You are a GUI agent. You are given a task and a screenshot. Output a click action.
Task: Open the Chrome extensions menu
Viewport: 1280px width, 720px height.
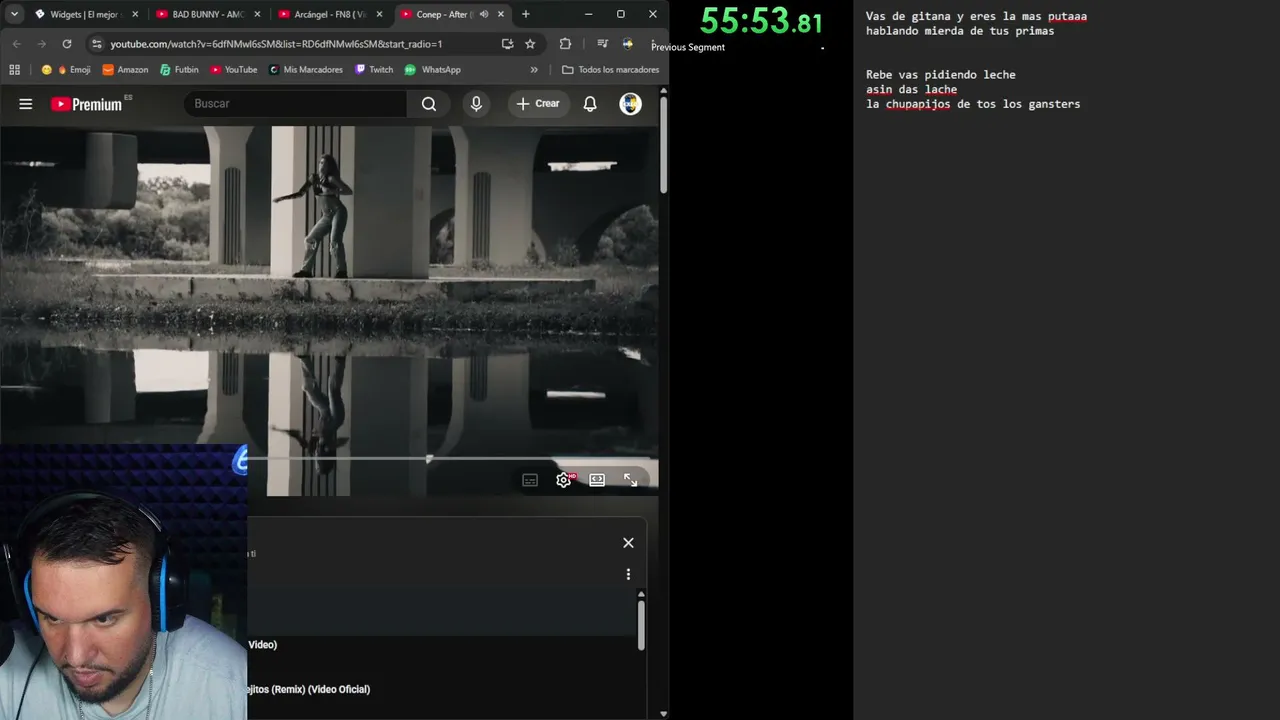coord(565,44)
